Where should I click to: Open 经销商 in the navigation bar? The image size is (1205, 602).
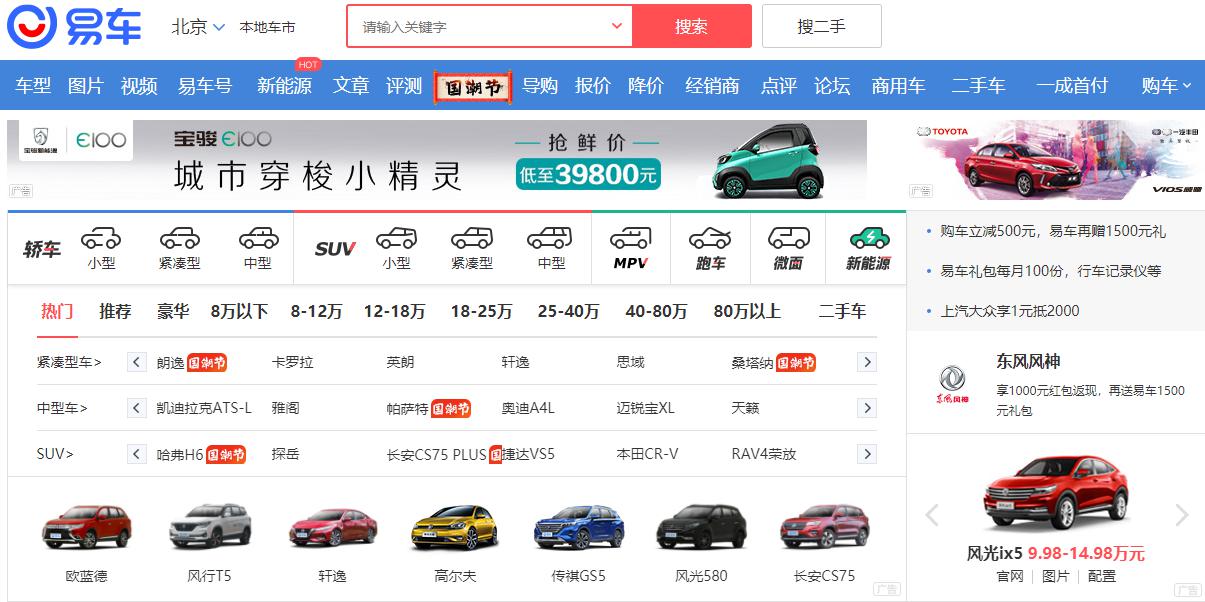pyautogui.click(x=712, y=86)
